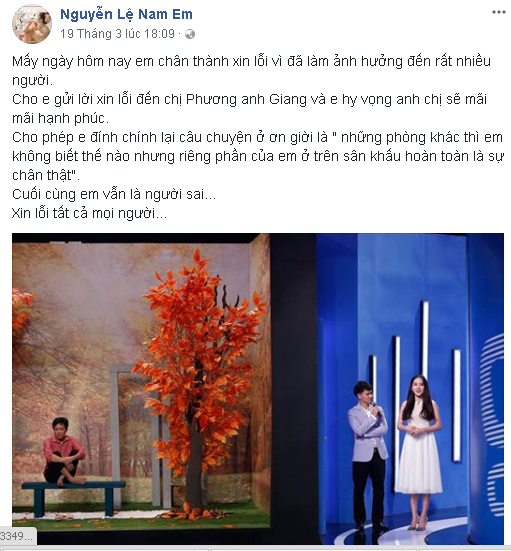Open the post timestamp 19 Tháng 3 lúc 18:09
This screenshot has width=511, height=551.
(117, 34)
